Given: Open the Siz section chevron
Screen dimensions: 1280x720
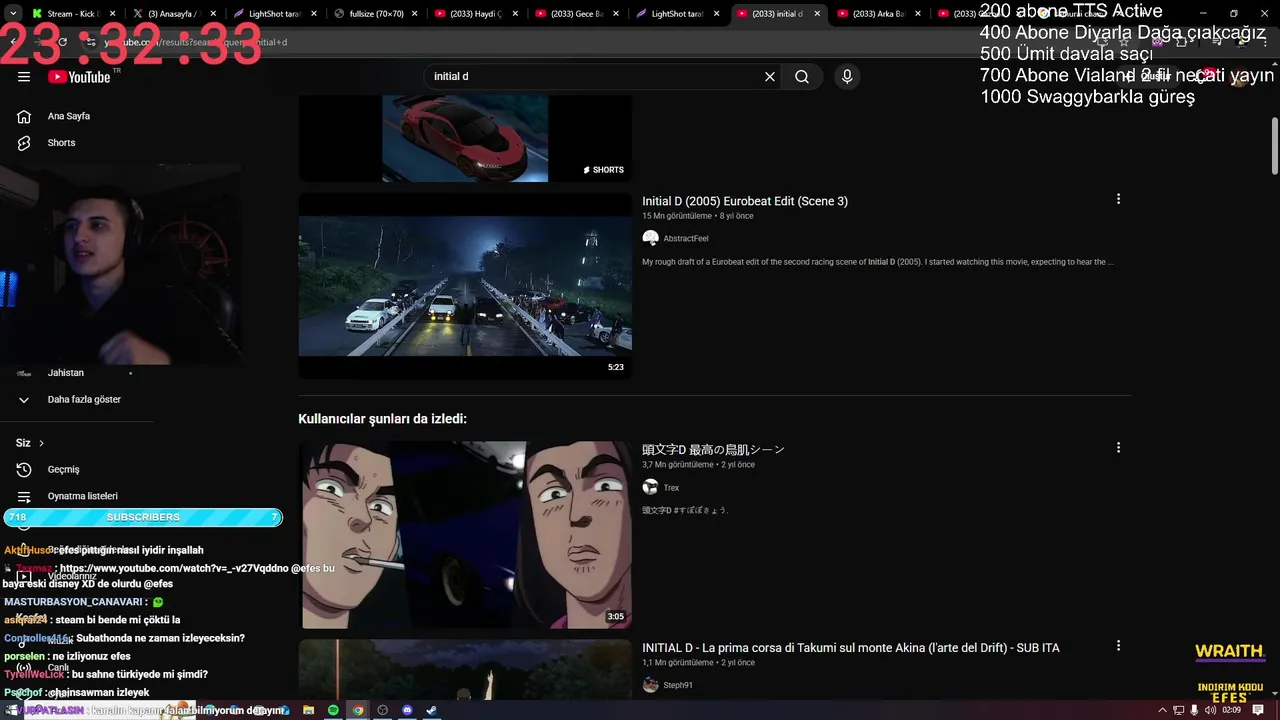Looking at the screenshot, I should [x=41, y=443].
